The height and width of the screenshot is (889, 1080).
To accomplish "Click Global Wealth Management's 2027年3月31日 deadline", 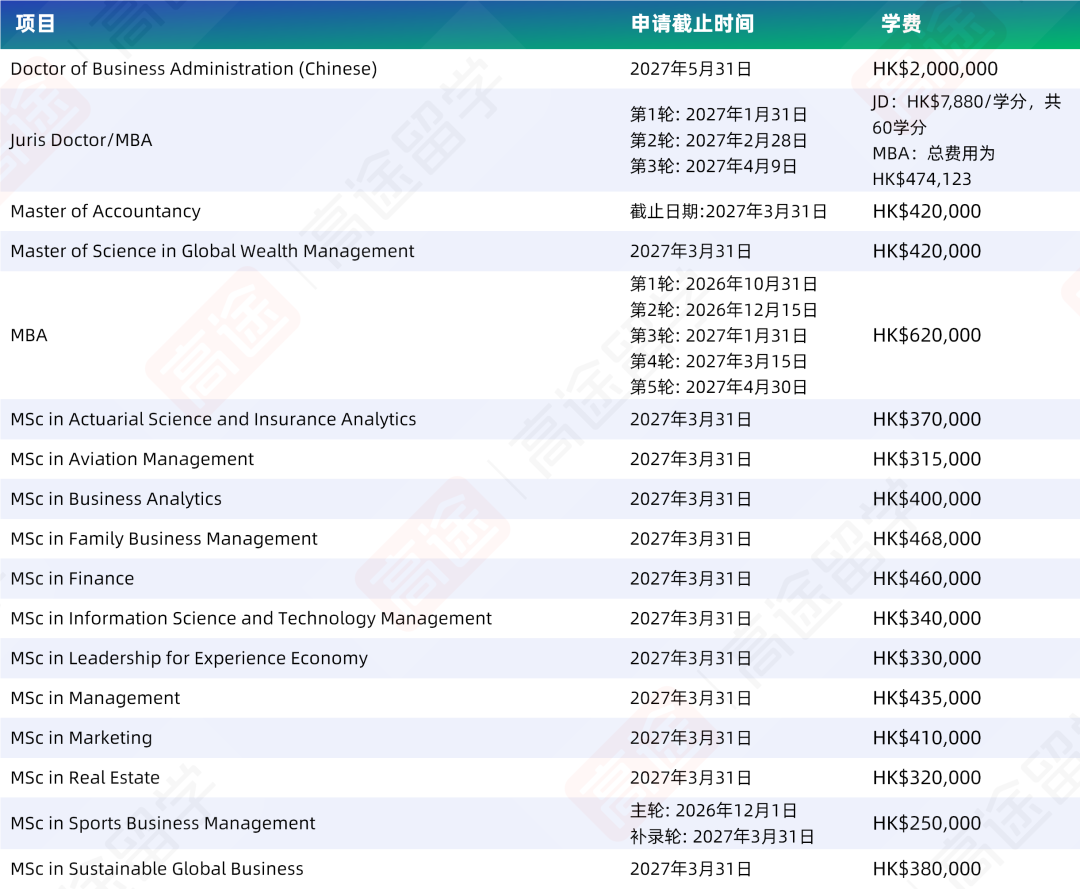I will 691,251.
